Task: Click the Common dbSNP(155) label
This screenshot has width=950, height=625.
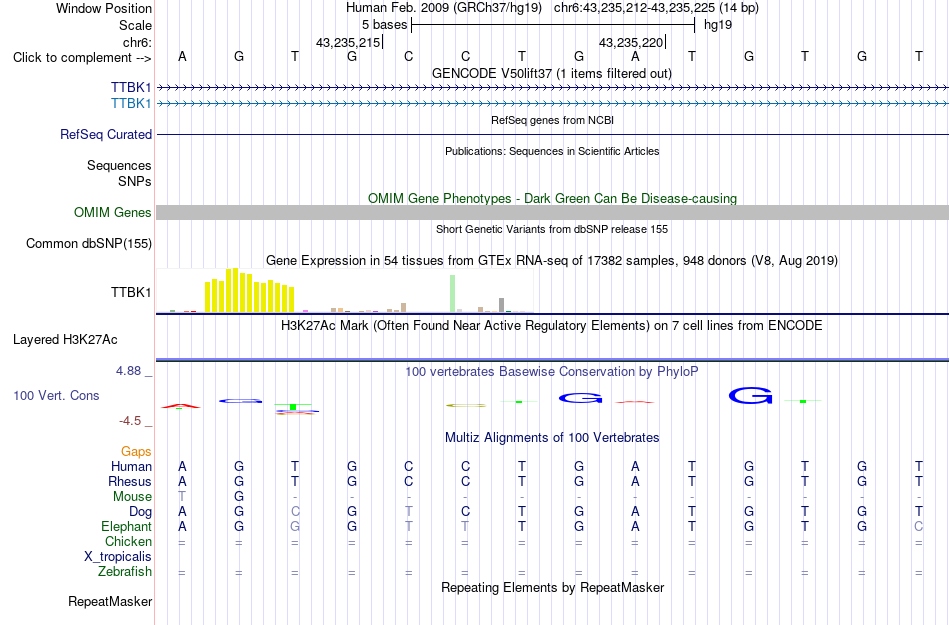Action: point(88,243)
